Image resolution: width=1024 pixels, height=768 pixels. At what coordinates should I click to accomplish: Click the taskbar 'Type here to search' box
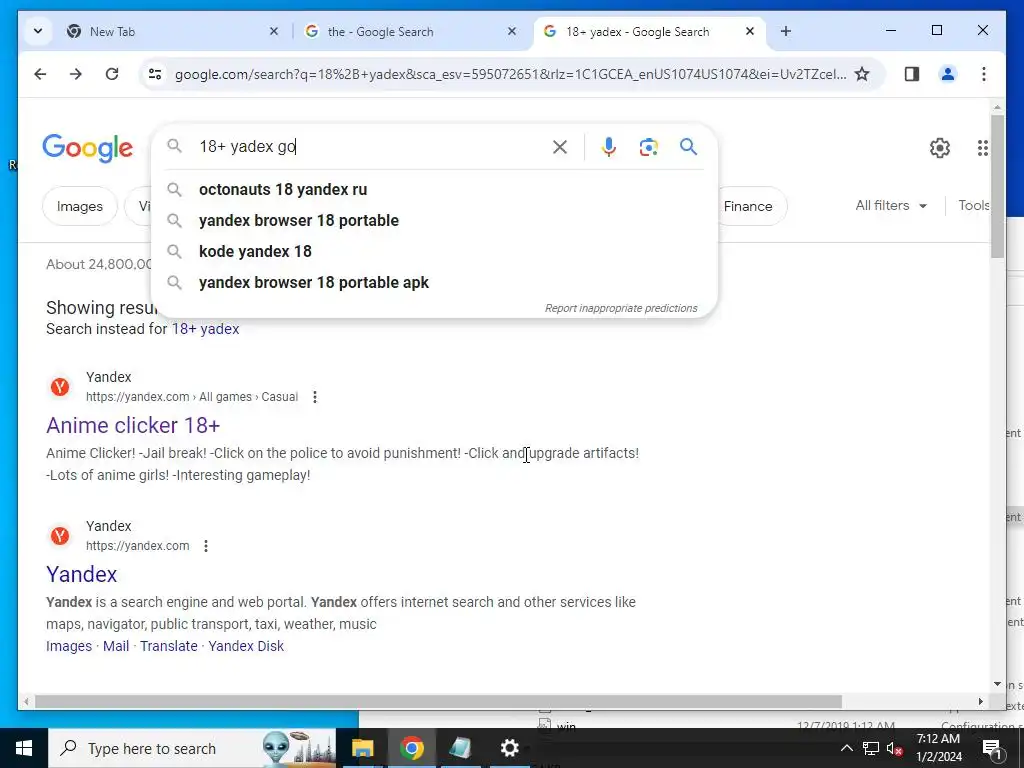[192, 748]
